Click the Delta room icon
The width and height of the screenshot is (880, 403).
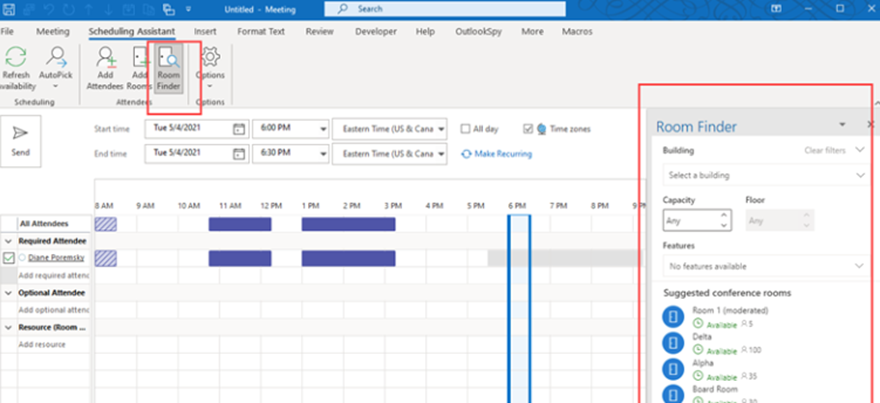pos(673,343)
